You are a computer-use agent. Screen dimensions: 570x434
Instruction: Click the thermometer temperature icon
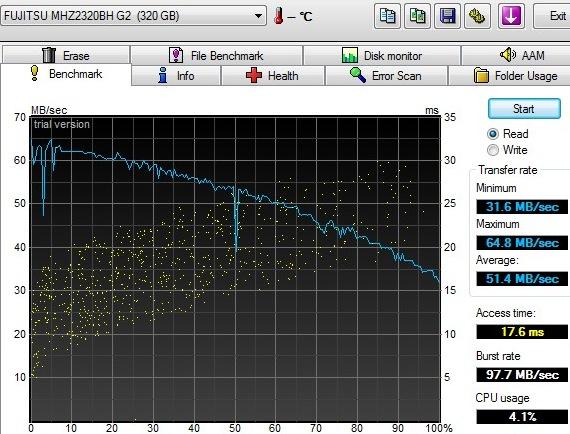click(x=278, y=16)
